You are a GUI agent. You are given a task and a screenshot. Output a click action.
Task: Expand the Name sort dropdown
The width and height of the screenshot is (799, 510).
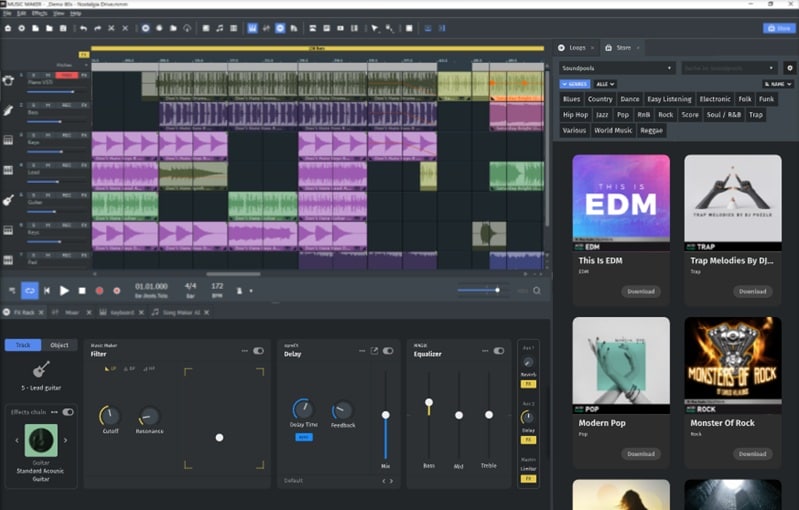[778, 84]
